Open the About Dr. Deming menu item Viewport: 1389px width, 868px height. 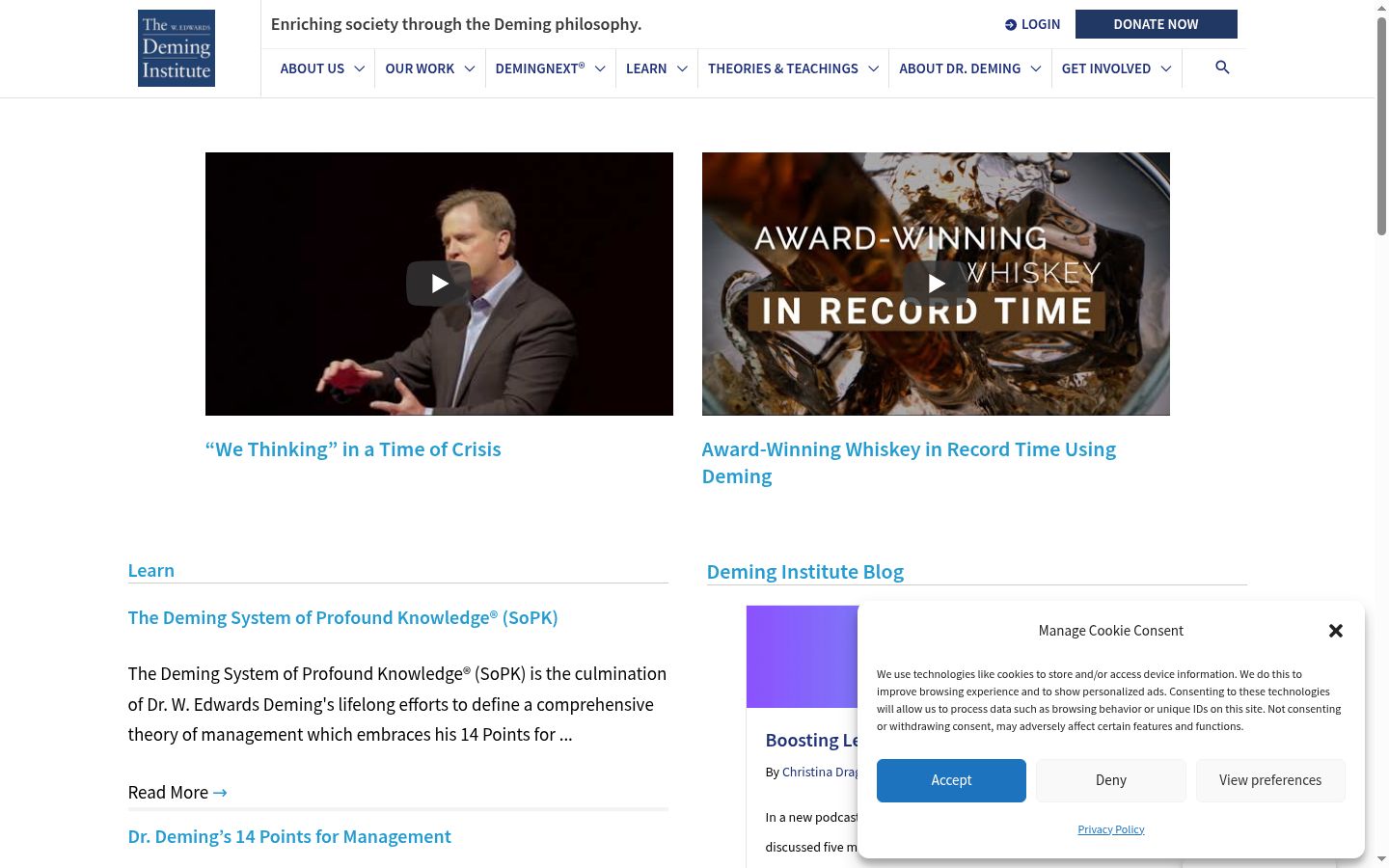coord(960,68)
